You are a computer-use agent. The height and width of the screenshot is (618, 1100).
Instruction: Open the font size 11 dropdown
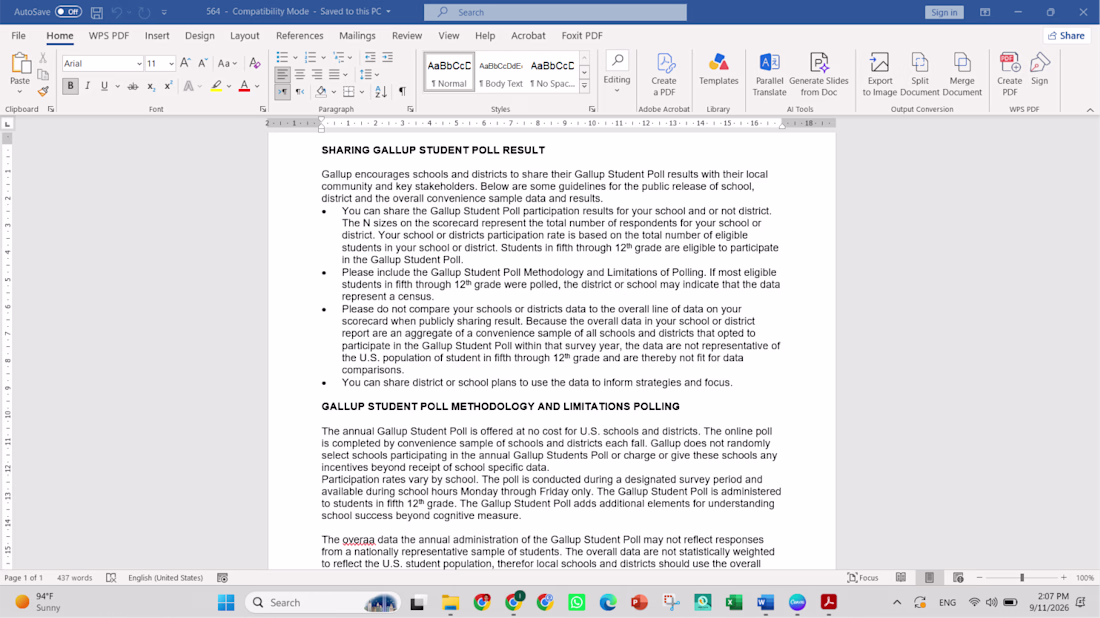click(171, 64)
